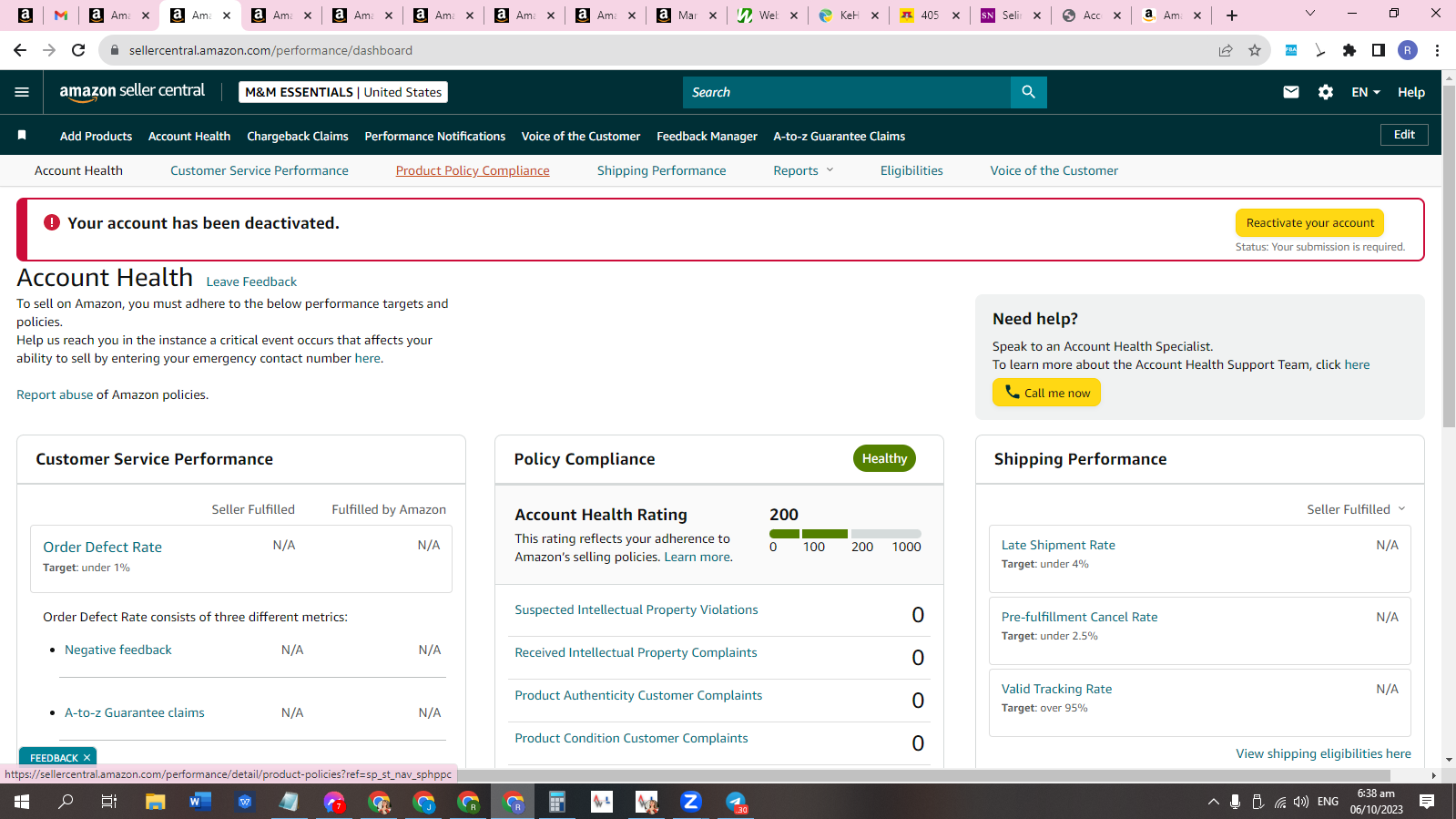Open the Customer Service Performance tab
Viewport: 1456px width, 819px height.
(260, 170)
